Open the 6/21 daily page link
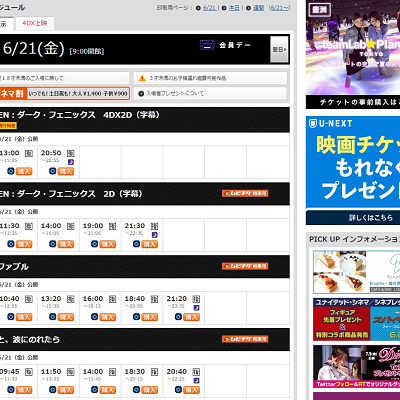Screen dimensions: 400x400 pyautogui.click(x=209, y=8)
